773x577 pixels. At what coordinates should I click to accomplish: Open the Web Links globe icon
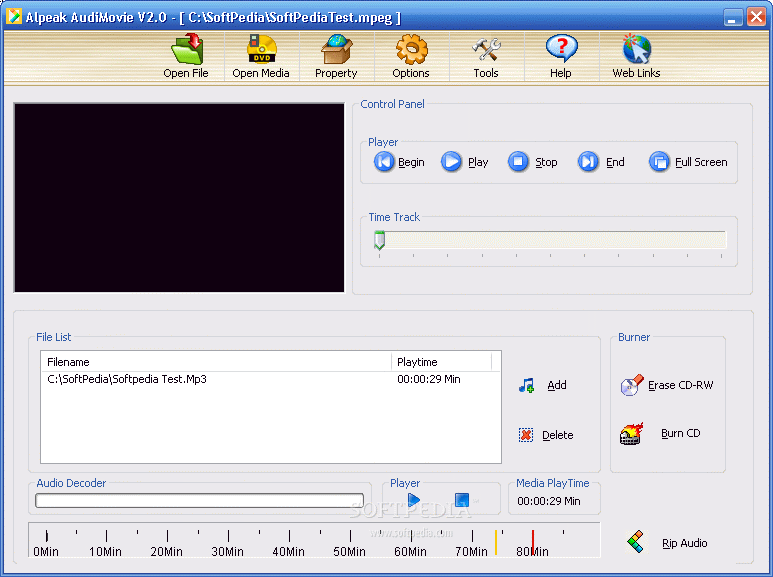(x=636, y=49)
